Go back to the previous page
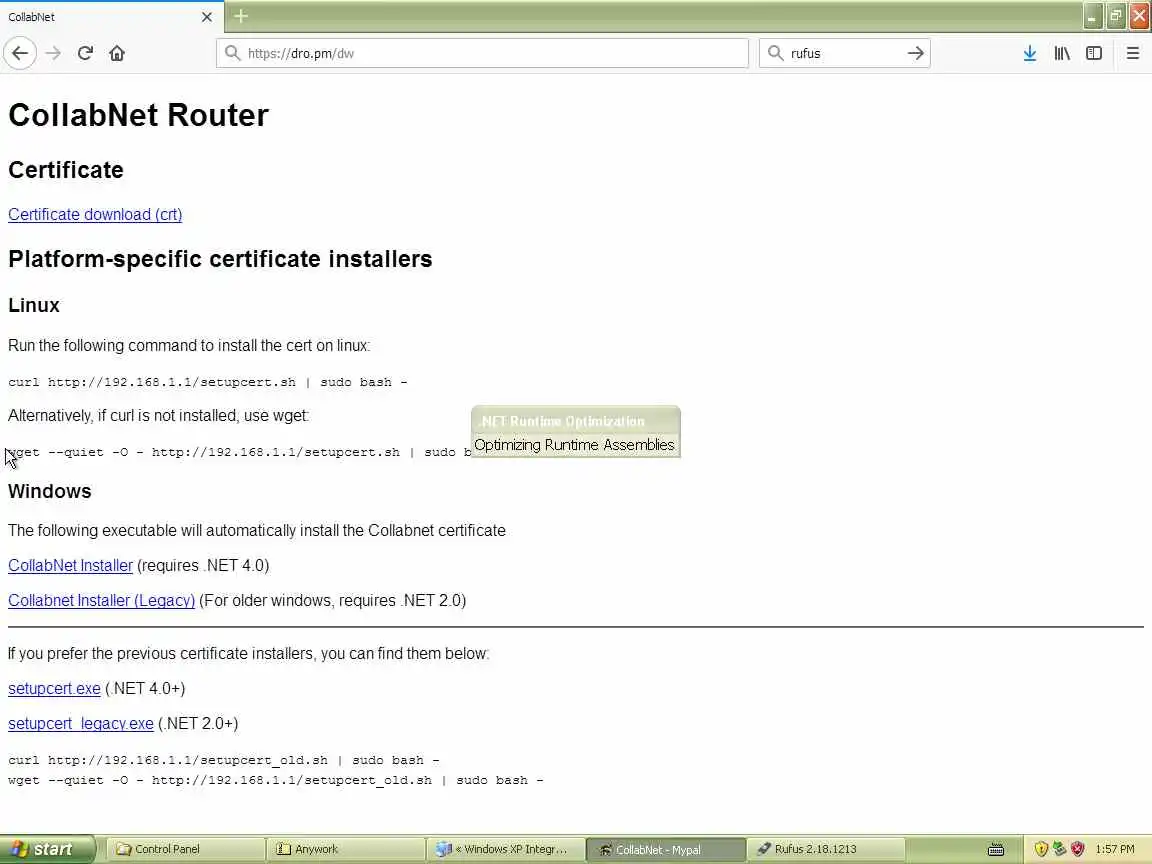Image resolution: width=1152 pixels, height=864 pixels. tap(20, 54)
